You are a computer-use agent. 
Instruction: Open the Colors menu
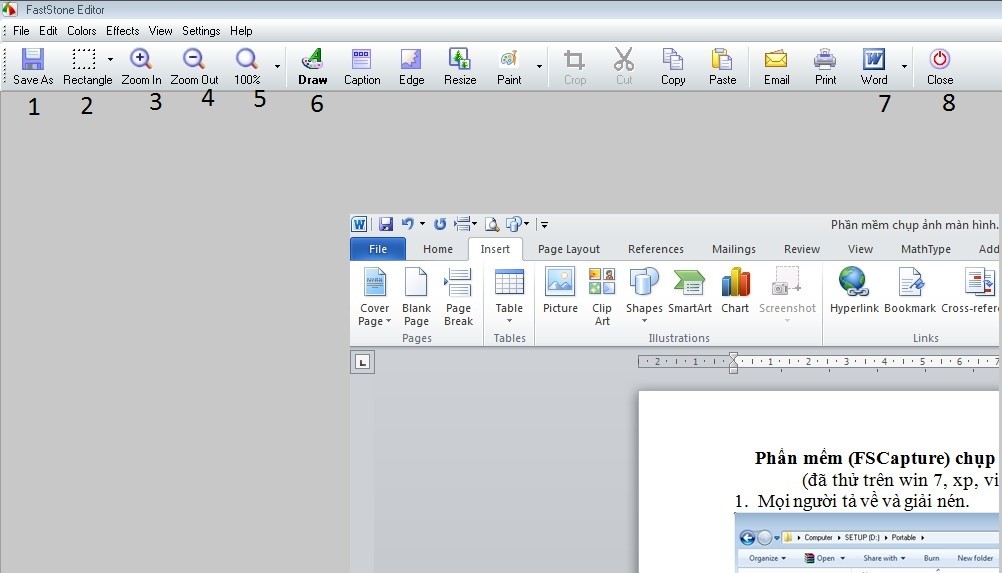pos(82,31)
